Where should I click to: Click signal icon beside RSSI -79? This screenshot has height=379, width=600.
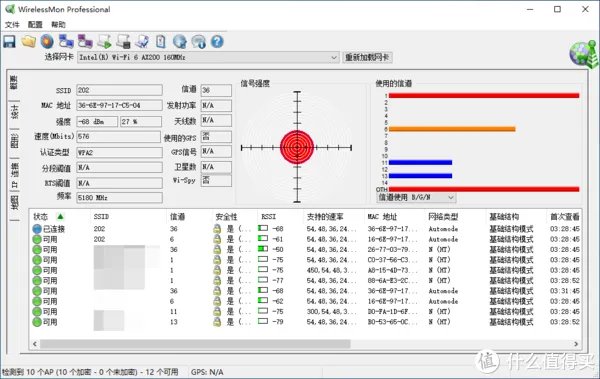(263, 322)
